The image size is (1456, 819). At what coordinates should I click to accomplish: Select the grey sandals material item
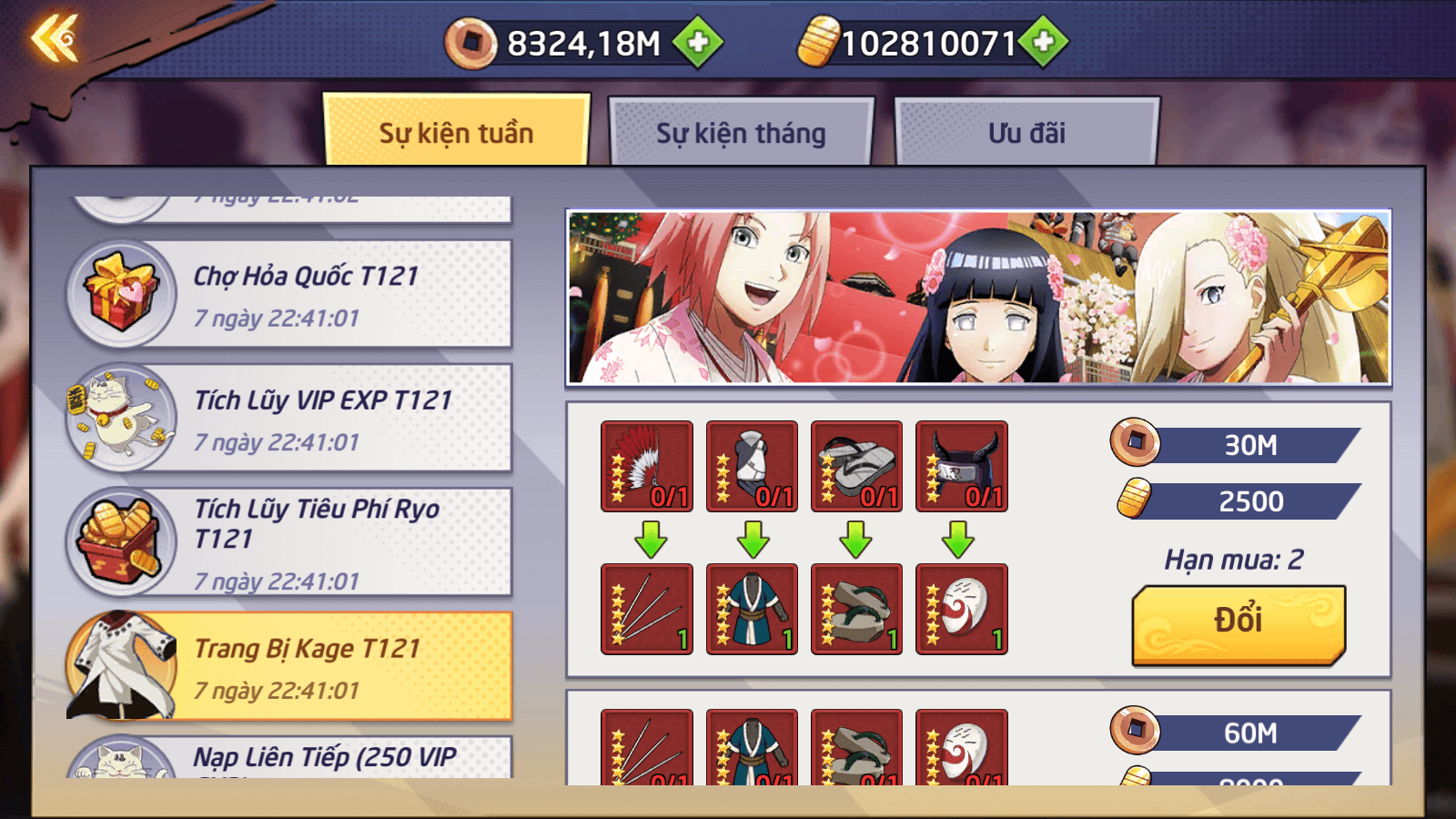click(856, 466)
